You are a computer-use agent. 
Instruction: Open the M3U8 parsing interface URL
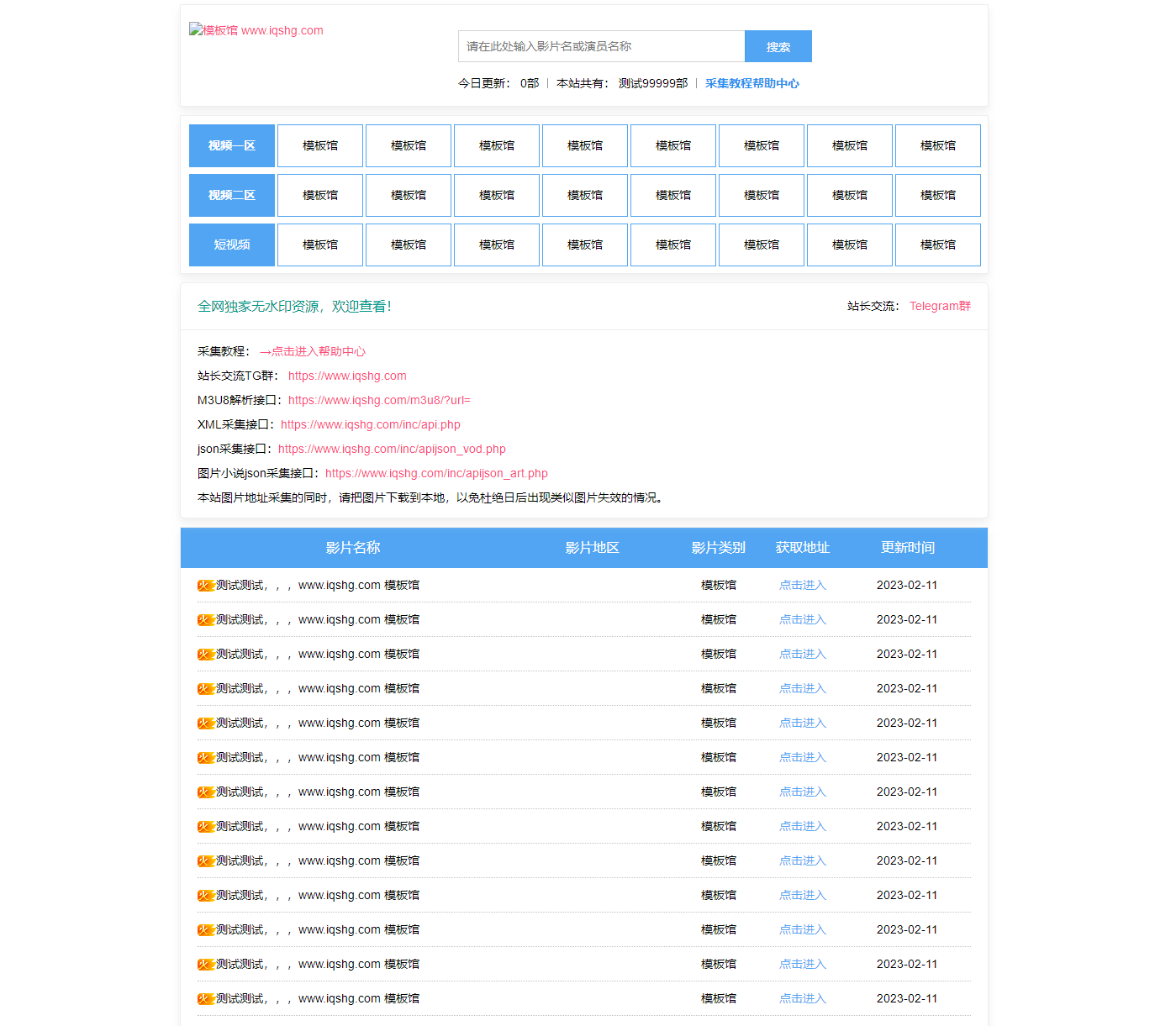(x=379, y=400)
